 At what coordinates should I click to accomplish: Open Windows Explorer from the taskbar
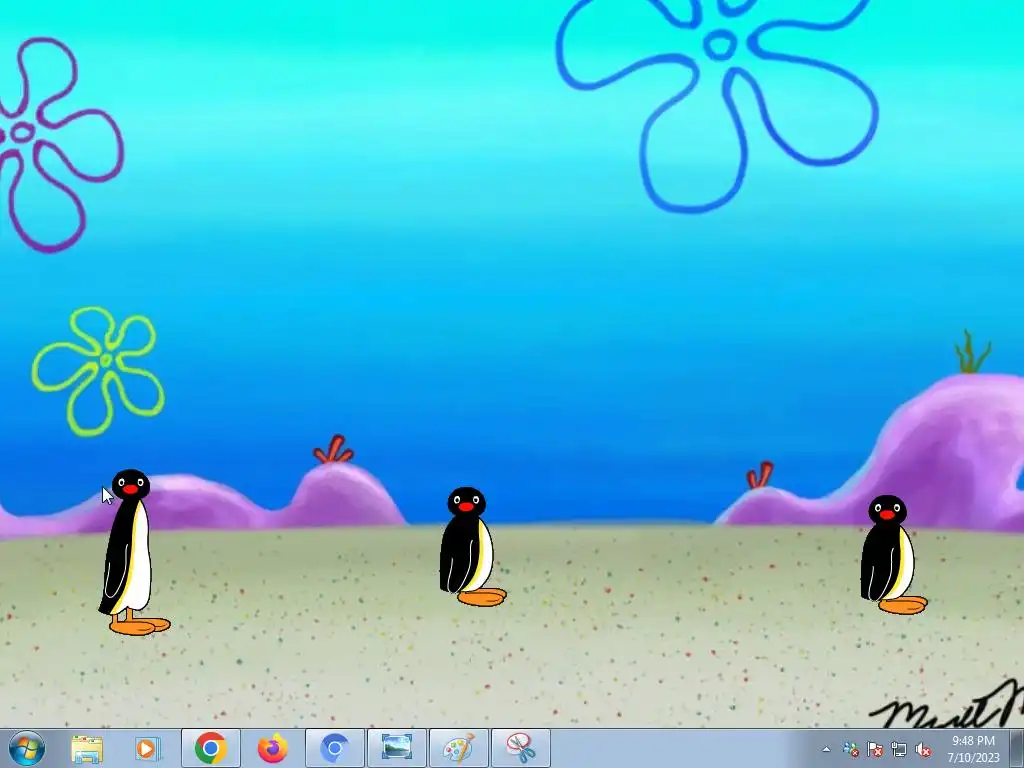click(87, 748)
